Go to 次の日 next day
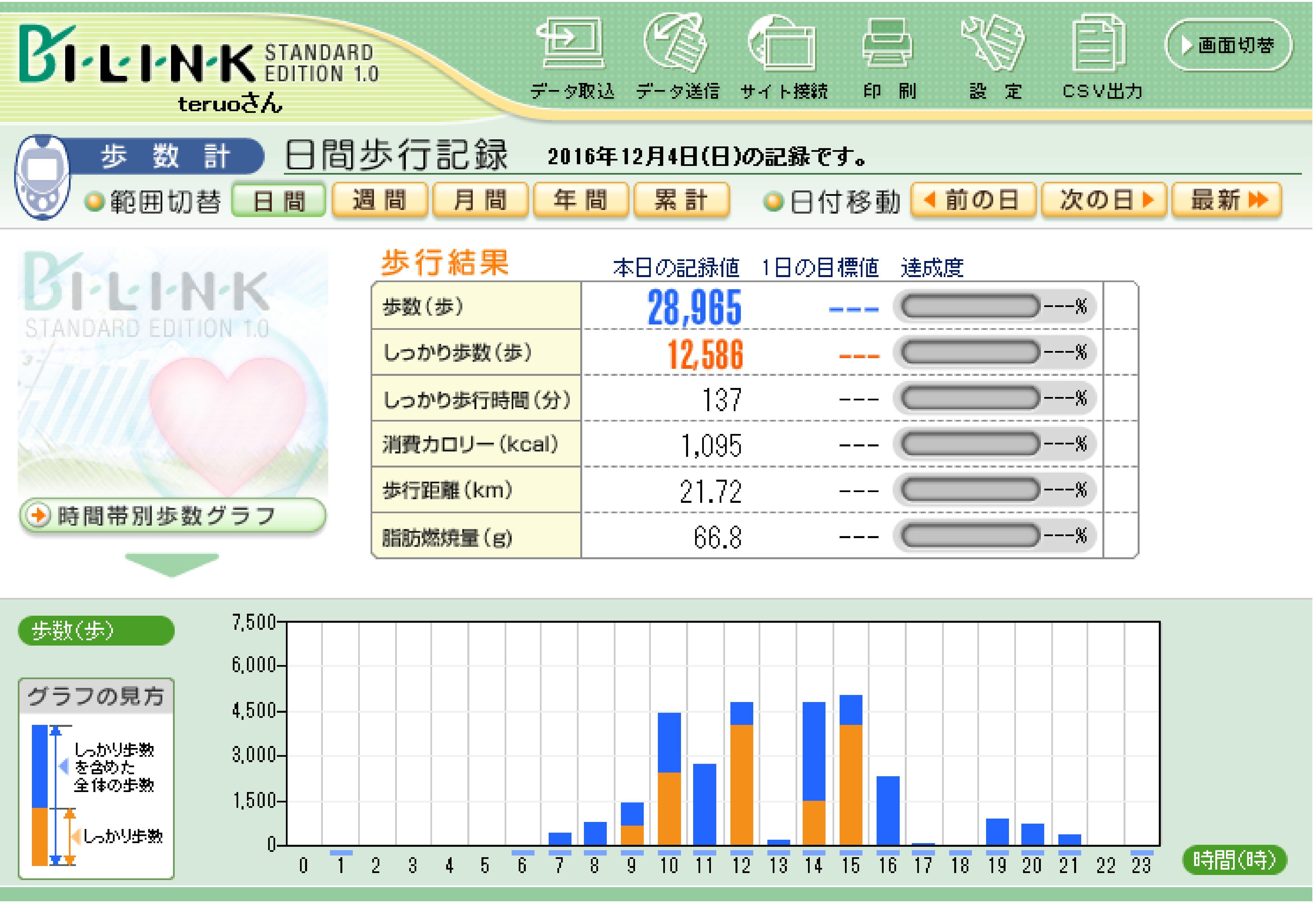The height and width of the screenshot is (908, 1316). point(1104,200)
